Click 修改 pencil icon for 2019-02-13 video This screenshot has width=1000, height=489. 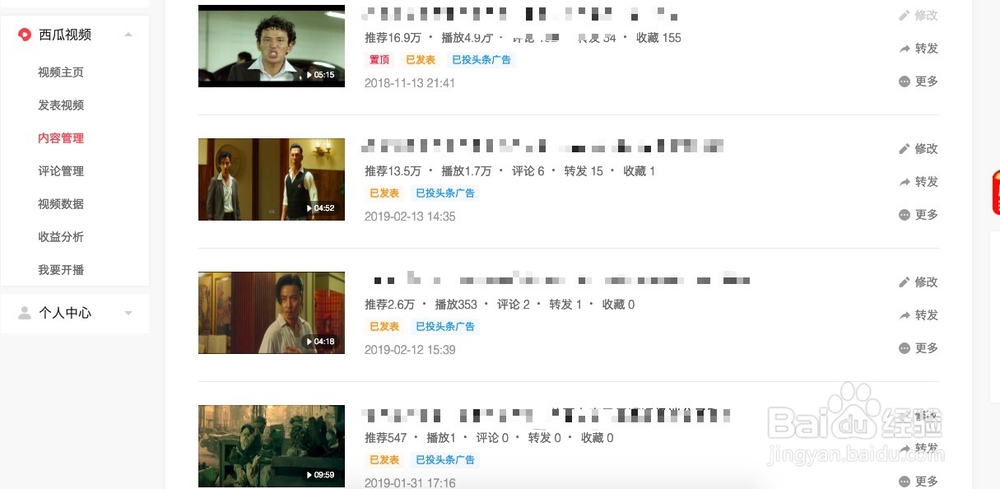pyautogui.click(x=904, y=149)
